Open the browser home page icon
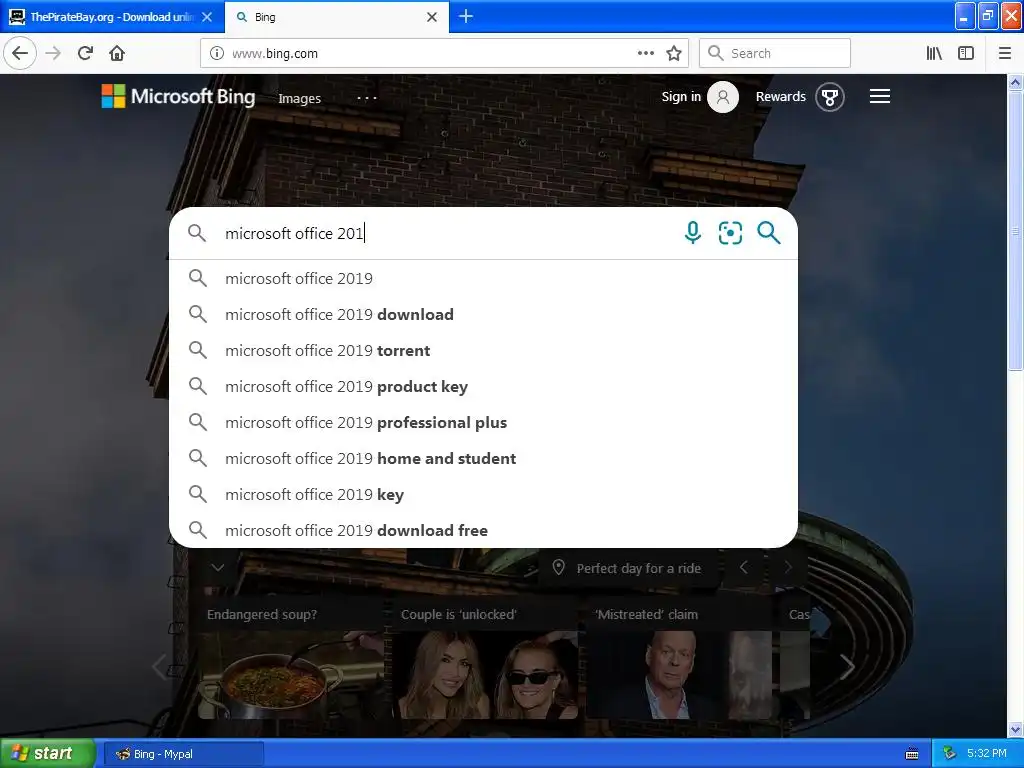Image resolution: width=1024 pixels, height=768 pixels. tap(117, 53)
